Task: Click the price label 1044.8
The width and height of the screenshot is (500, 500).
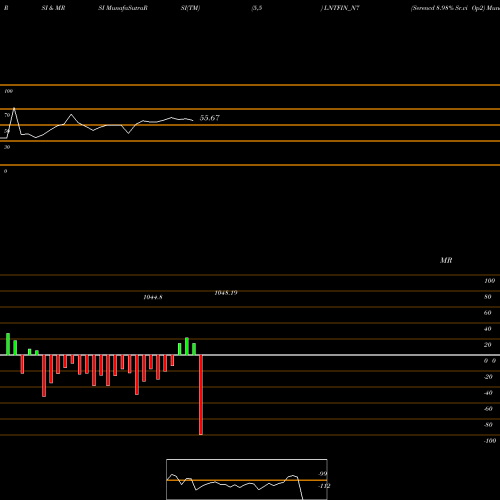Action: point(153,297)
